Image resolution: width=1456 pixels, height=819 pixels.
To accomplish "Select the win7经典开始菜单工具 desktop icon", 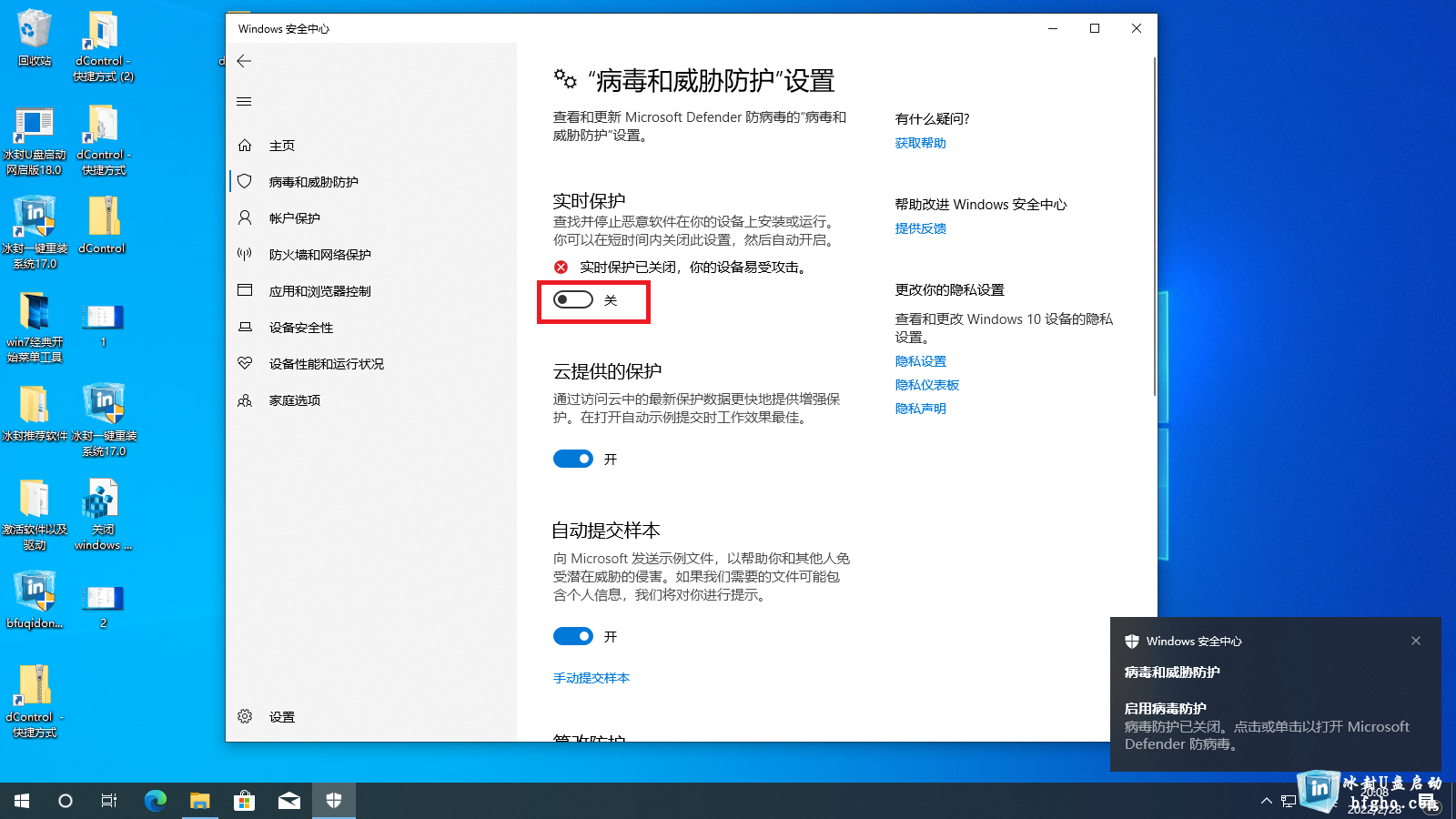I will pyautogui.click(x=34, y=328).
